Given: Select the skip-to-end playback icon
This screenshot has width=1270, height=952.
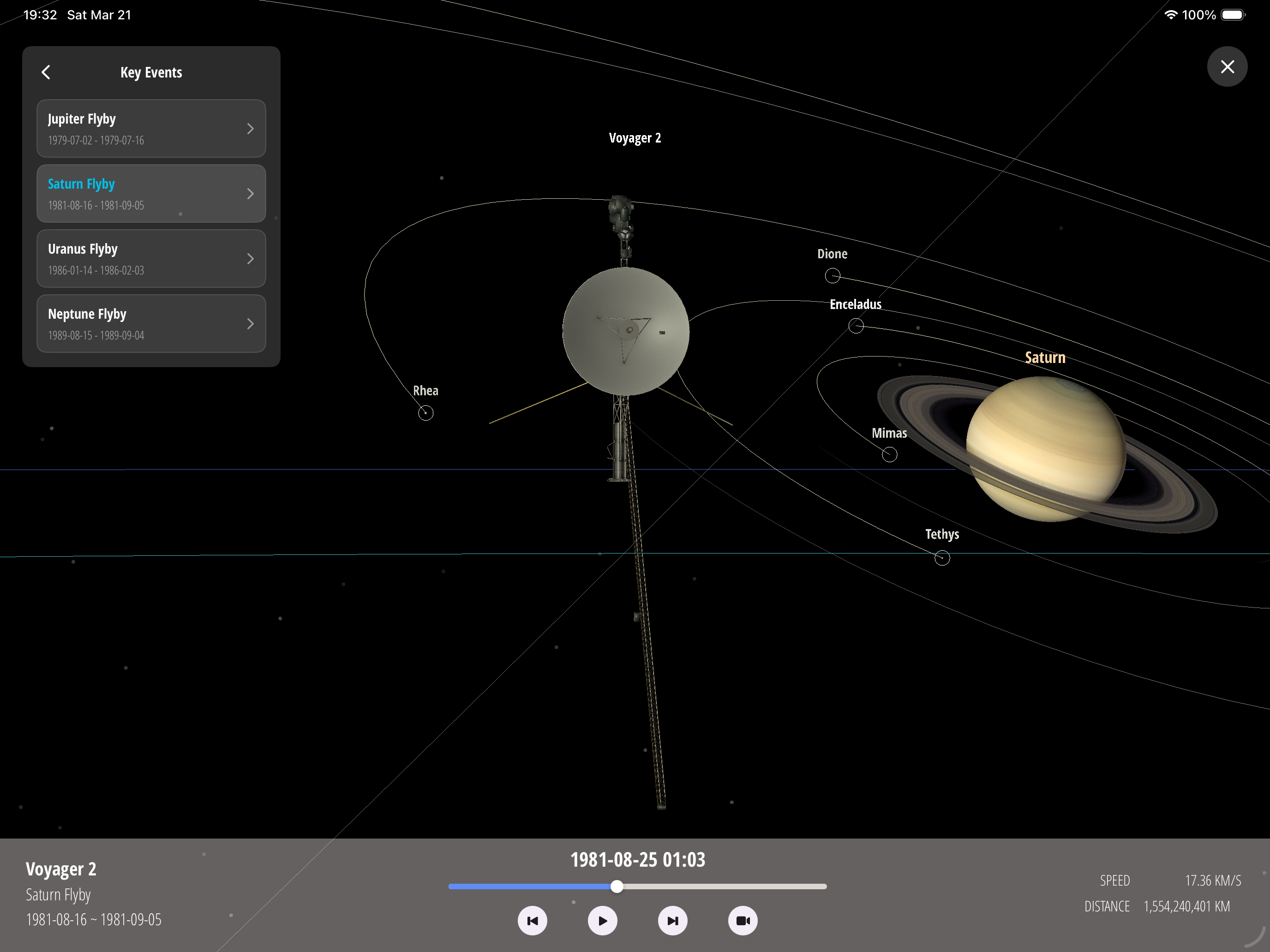Looking at the screenshot, I should pyautogui.click(x=673, y=921).
